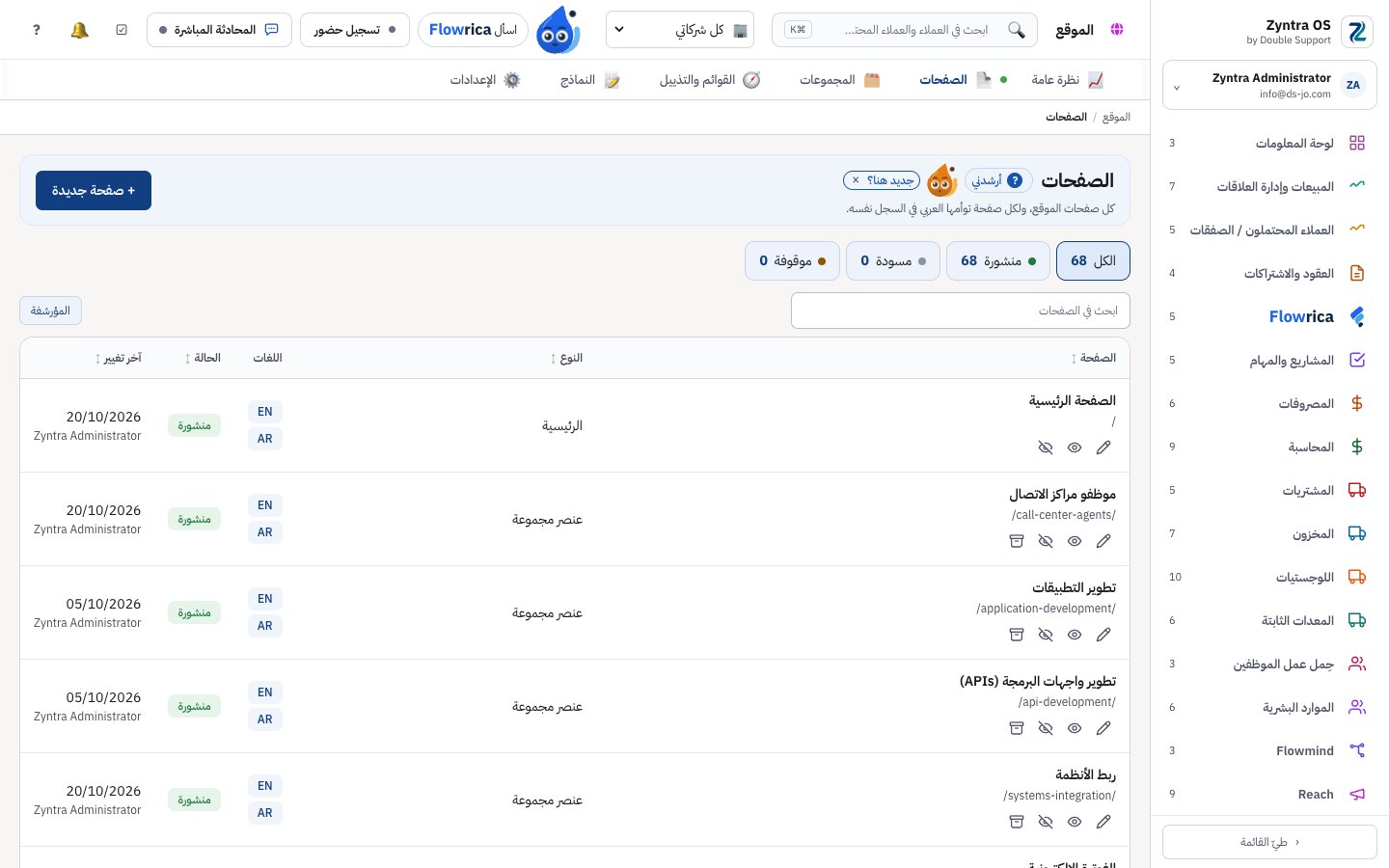
Task: Click the notification bell icon
Action: (x=80, y=30)
